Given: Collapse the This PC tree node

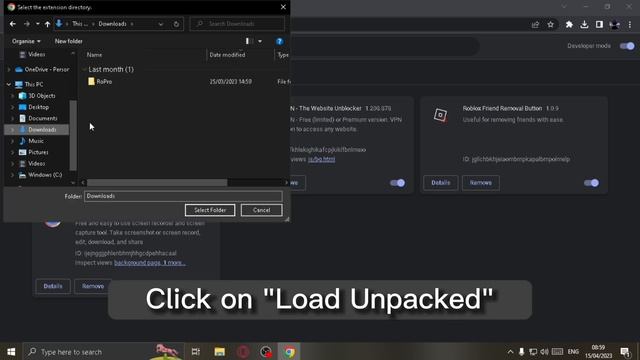Looking at the screenshot, I should (9, 84).
